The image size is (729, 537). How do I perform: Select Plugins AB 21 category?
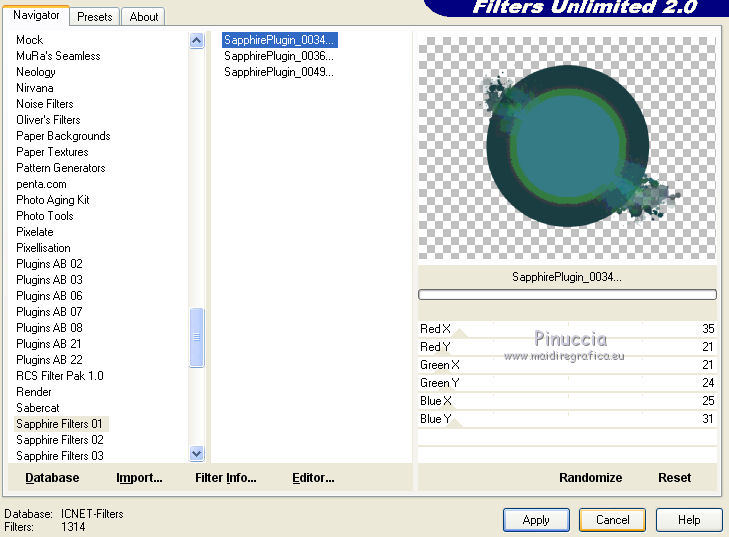click(49, 344)
